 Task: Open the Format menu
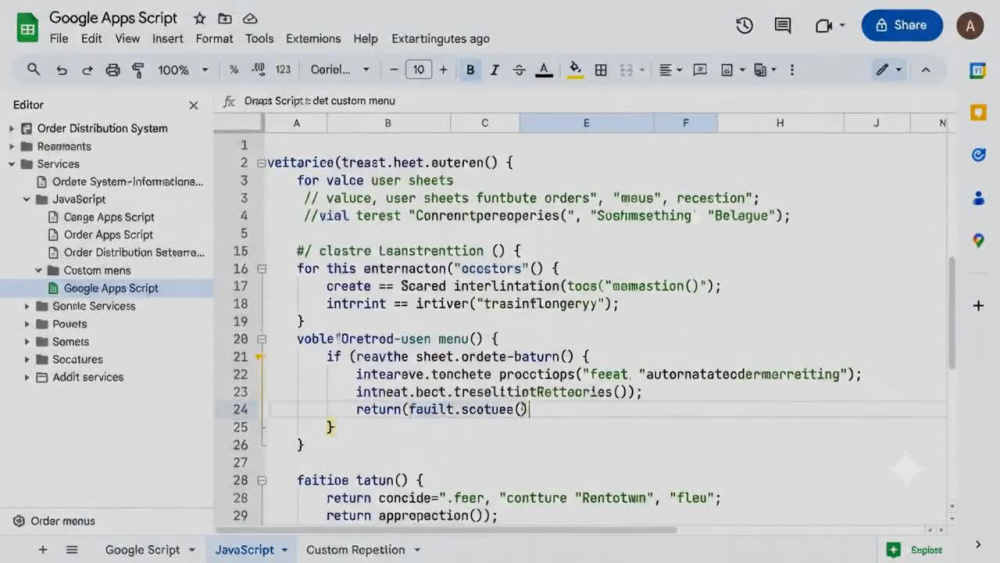point(214,39)
